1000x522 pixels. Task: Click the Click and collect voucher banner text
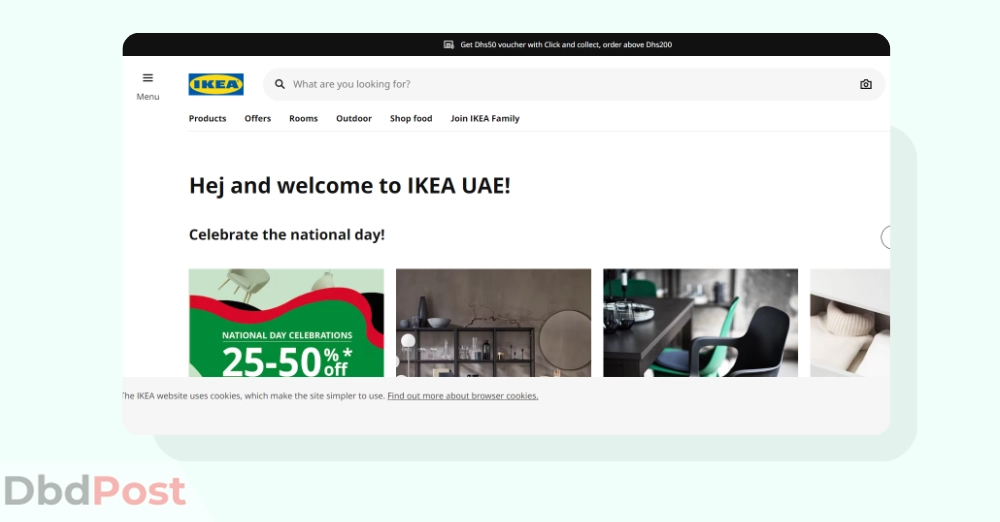click(x=566, y=45)
